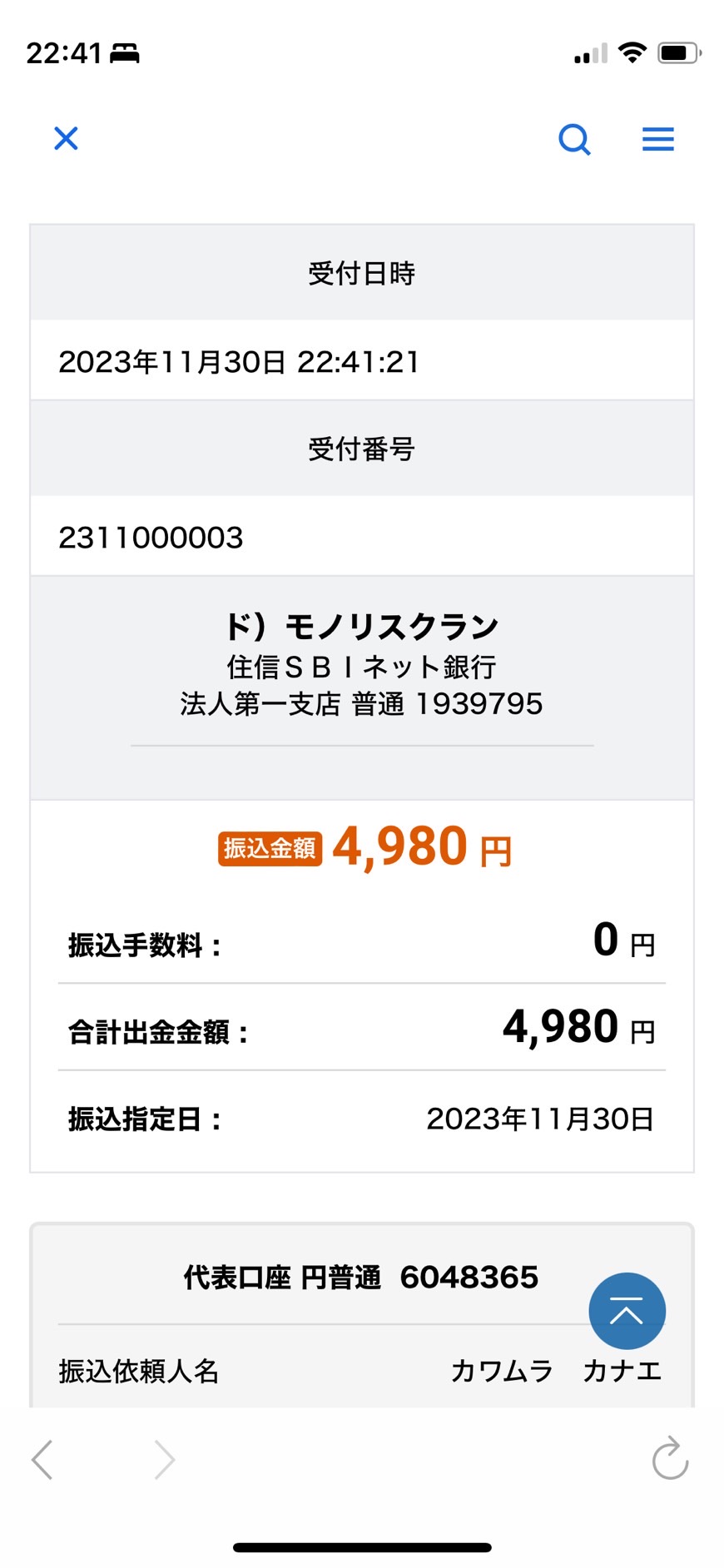The height and width of the screenshot is (1568, 724).
Task: Tap the battery indicator in status bar
Action: pos(680,53)
